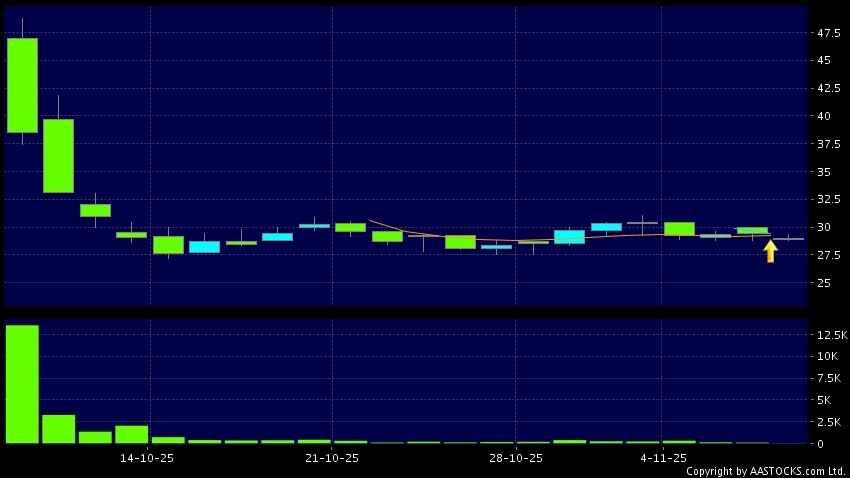Click the 12.5K volume axis label
Viewport: 850px width, 478px height.
832,334
